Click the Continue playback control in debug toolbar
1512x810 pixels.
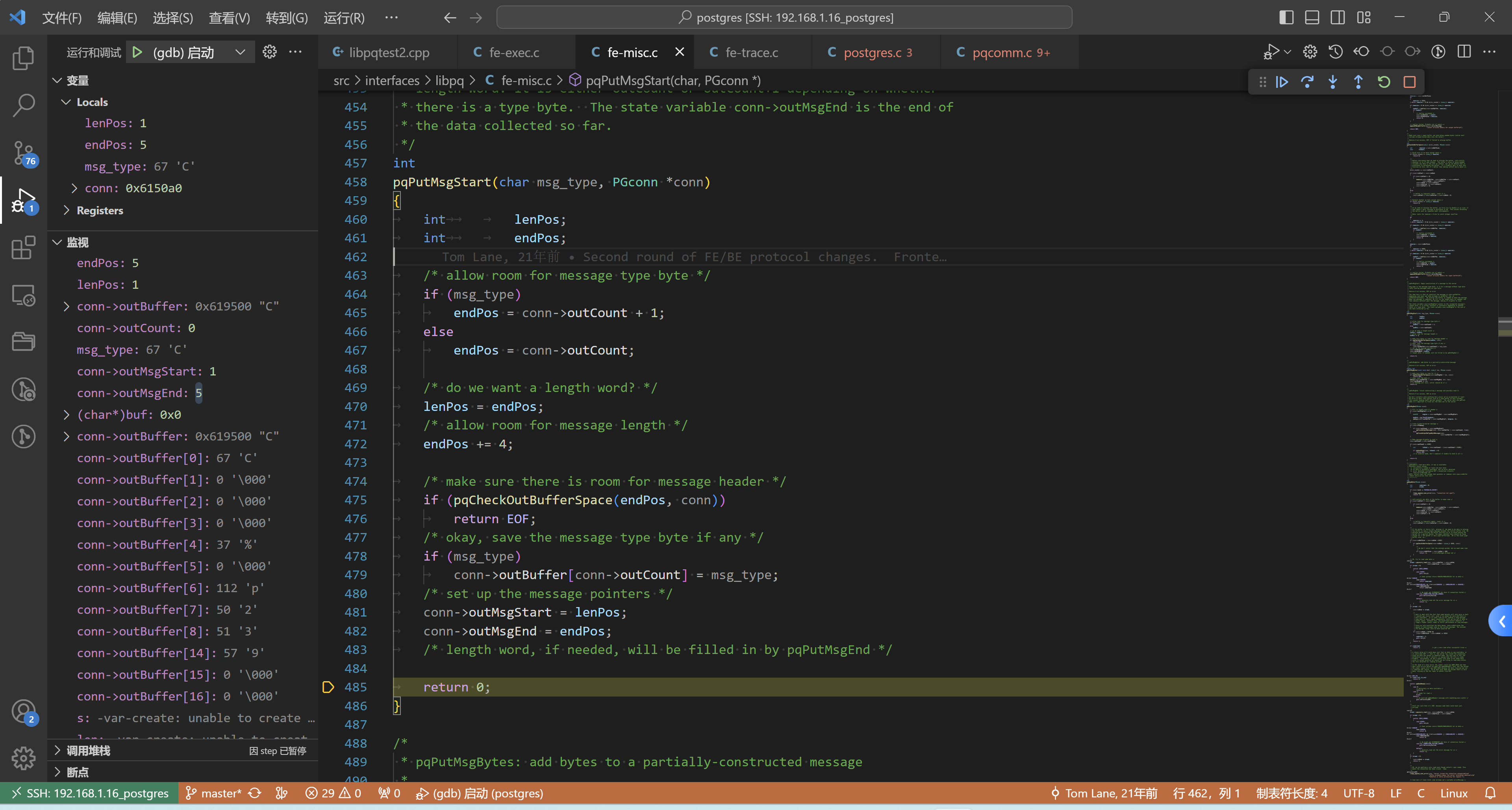(x=1283, y=81)
